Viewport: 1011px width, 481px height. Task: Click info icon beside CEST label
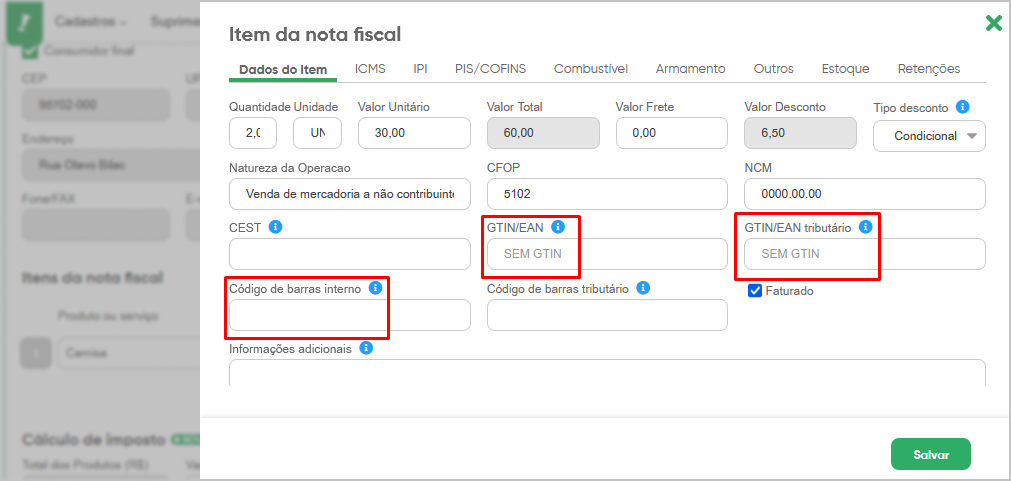click(275, 227)
